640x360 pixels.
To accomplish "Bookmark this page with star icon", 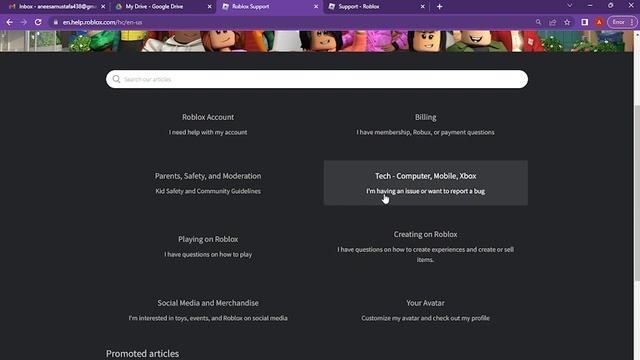I will pos(567,22).
